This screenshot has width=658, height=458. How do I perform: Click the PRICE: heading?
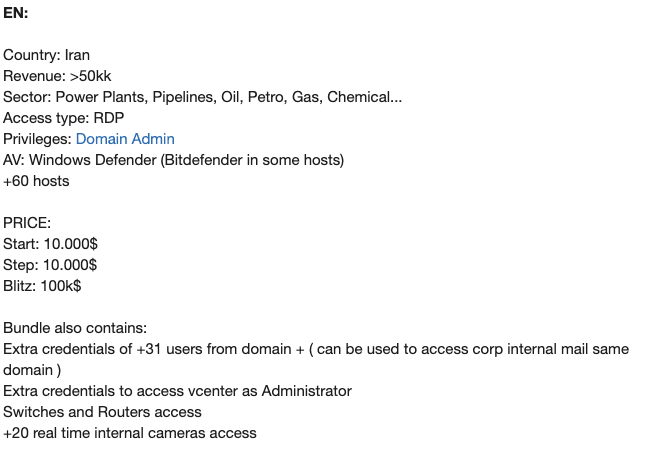point(27,223)
